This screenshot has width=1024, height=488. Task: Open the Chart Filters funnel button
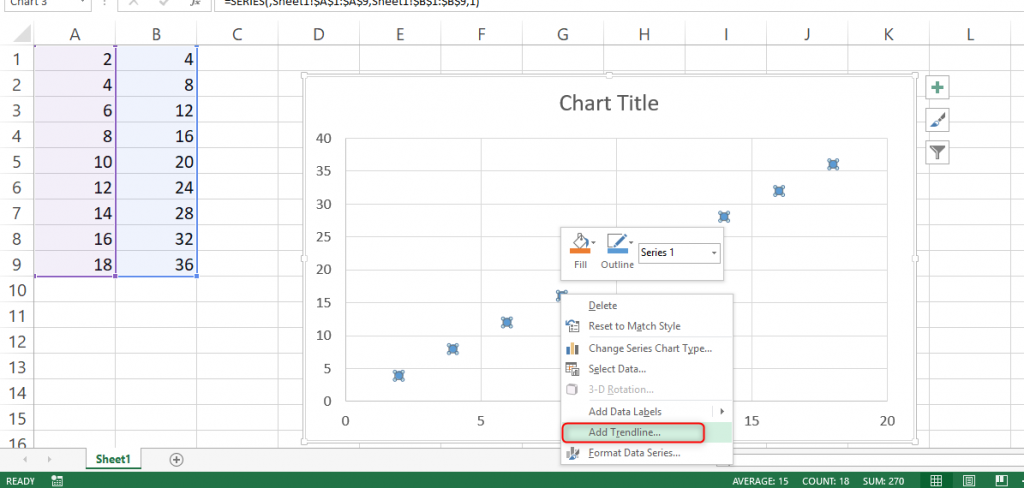coord(937,152)
